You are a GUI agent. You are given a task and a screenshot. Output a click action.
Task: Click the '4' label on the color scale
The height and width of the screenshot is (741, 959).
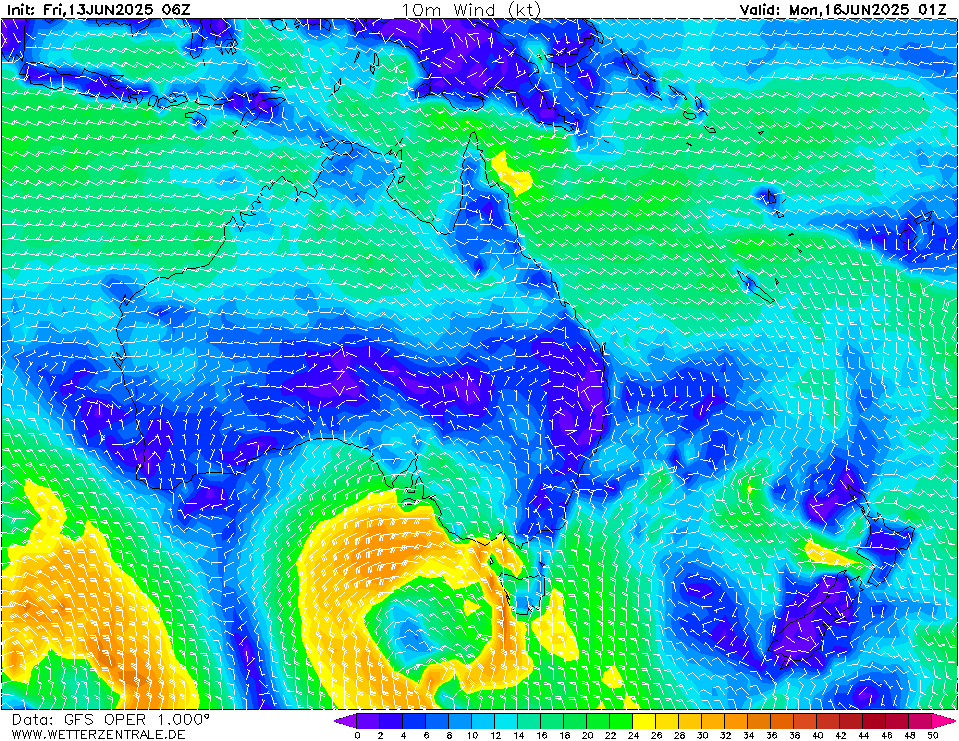[x=403, y=735]
